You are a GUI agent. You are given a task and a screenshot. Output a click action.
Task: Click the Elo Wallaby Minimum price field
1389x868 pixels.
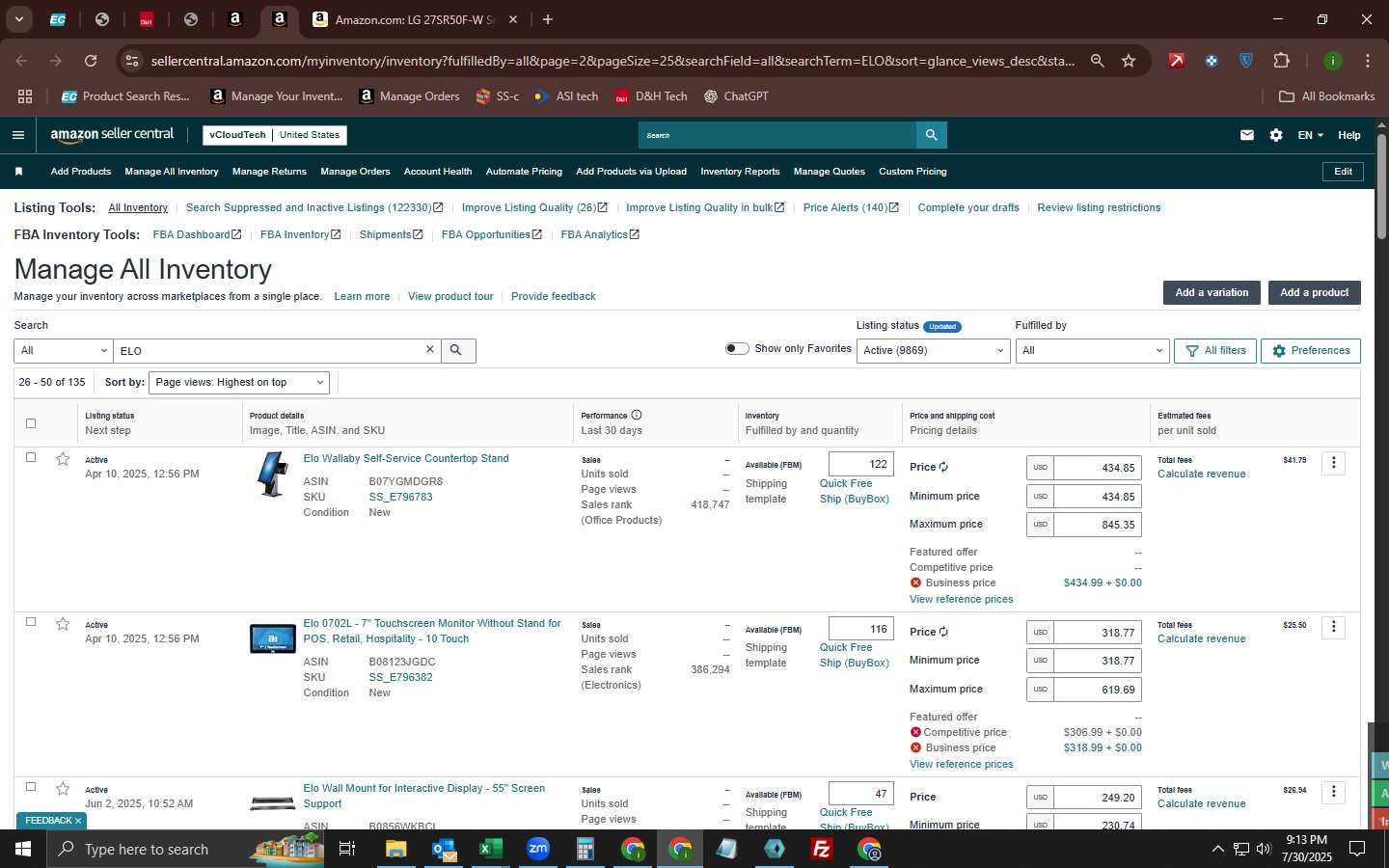1097,497
